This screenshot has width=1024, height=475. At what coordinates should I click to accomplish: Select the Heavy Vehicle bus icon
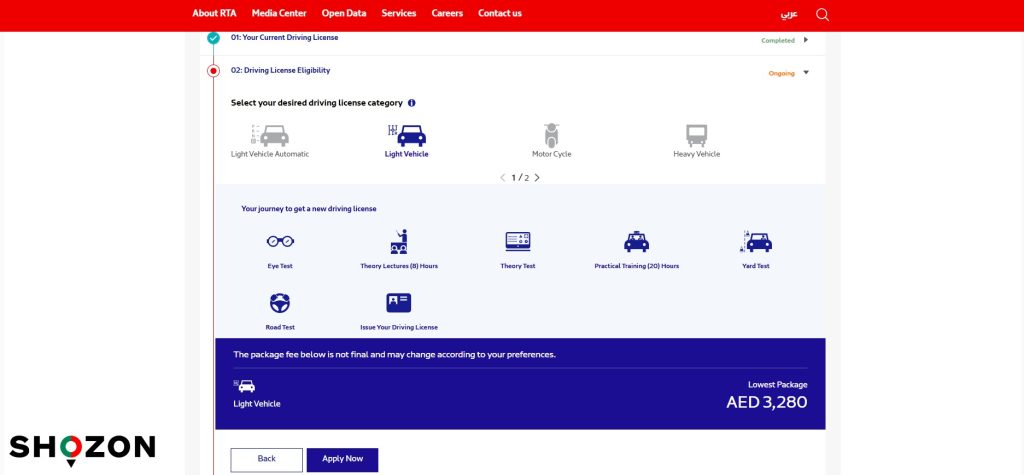pyautogui.click(x=696, y=135)
